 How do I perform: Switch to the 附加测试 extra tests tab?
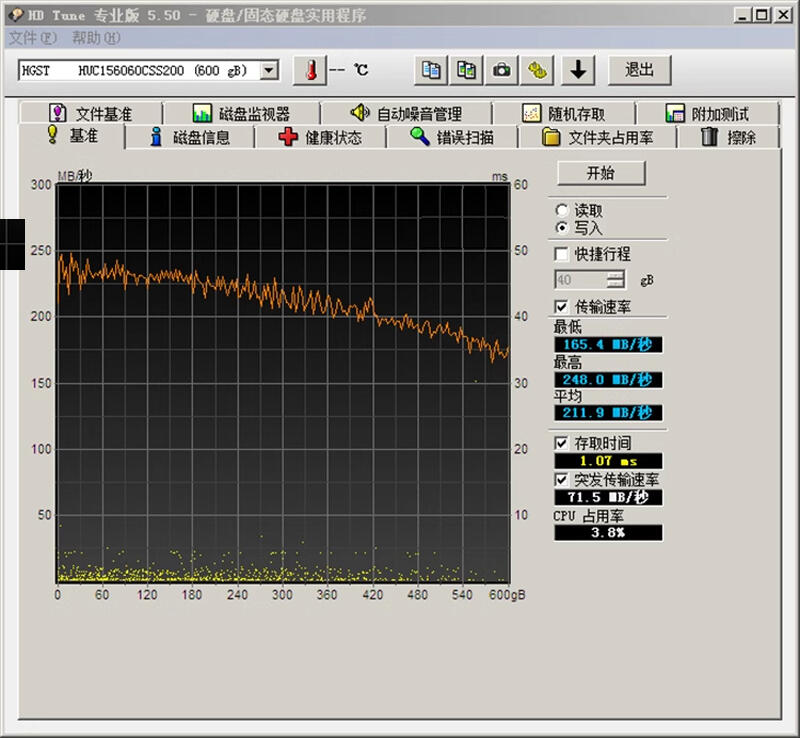[x=708, y=113]
